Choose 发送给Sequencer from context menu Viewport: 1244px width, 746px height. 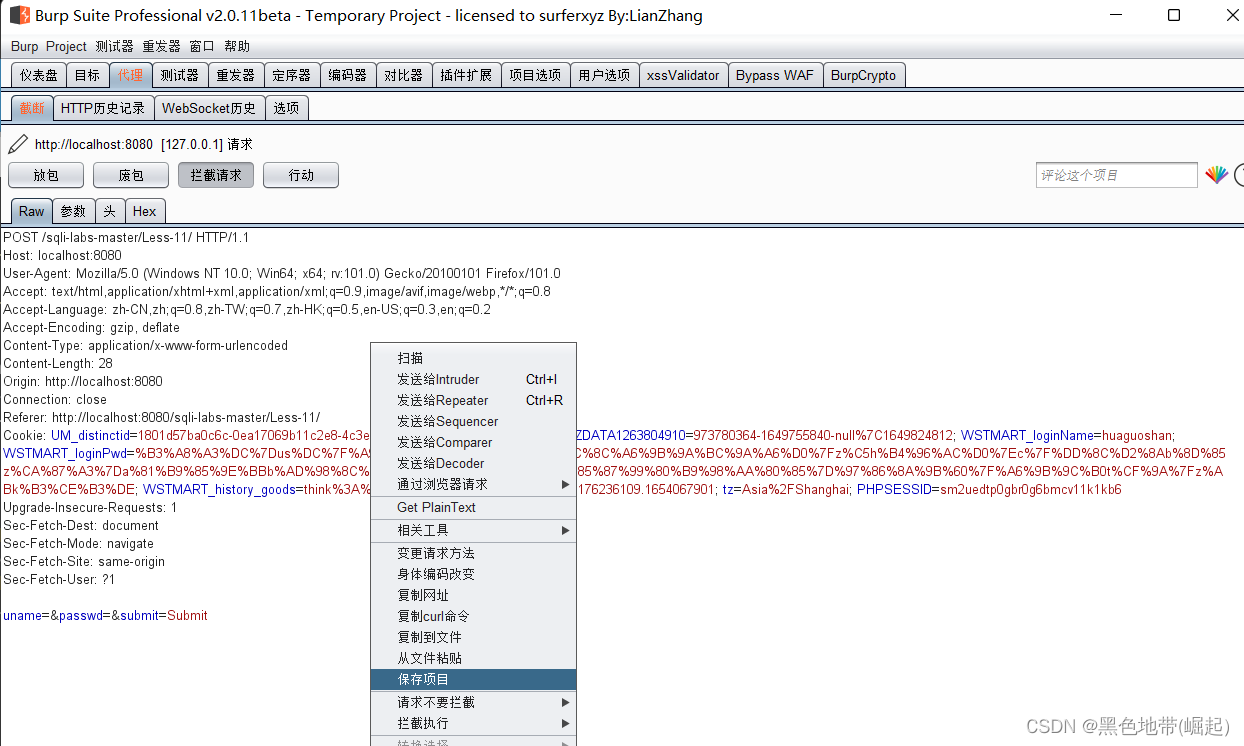pyautogui.click(x=473, y=421)
